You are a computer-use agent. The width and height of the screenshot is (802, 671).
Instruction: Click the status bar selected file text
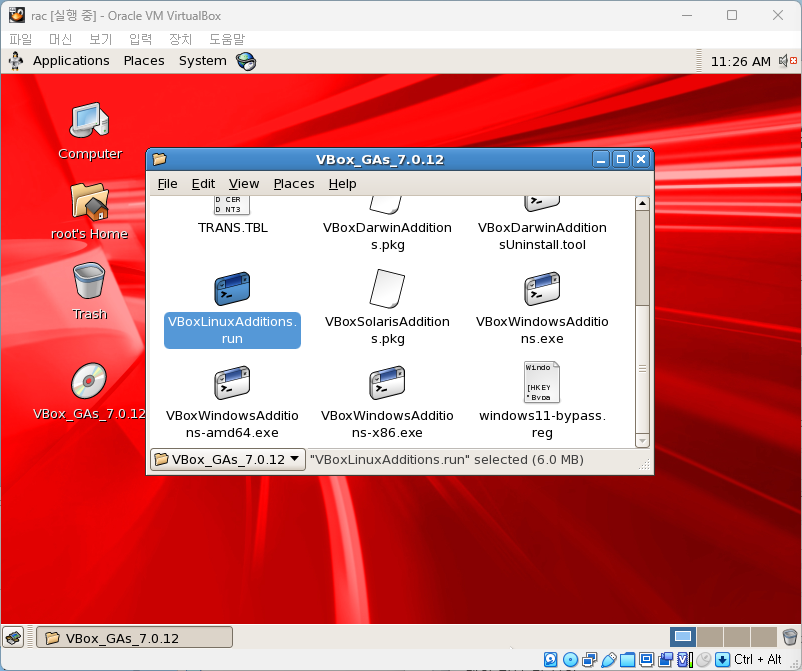click(x=447, y=459)
